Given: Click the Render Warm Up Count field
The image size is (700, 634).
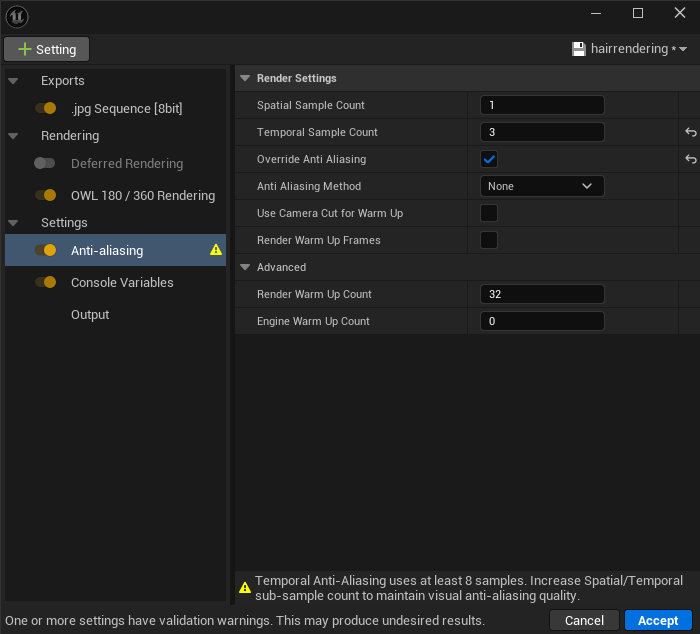Looking at the screenshot, I should [541, 294].
